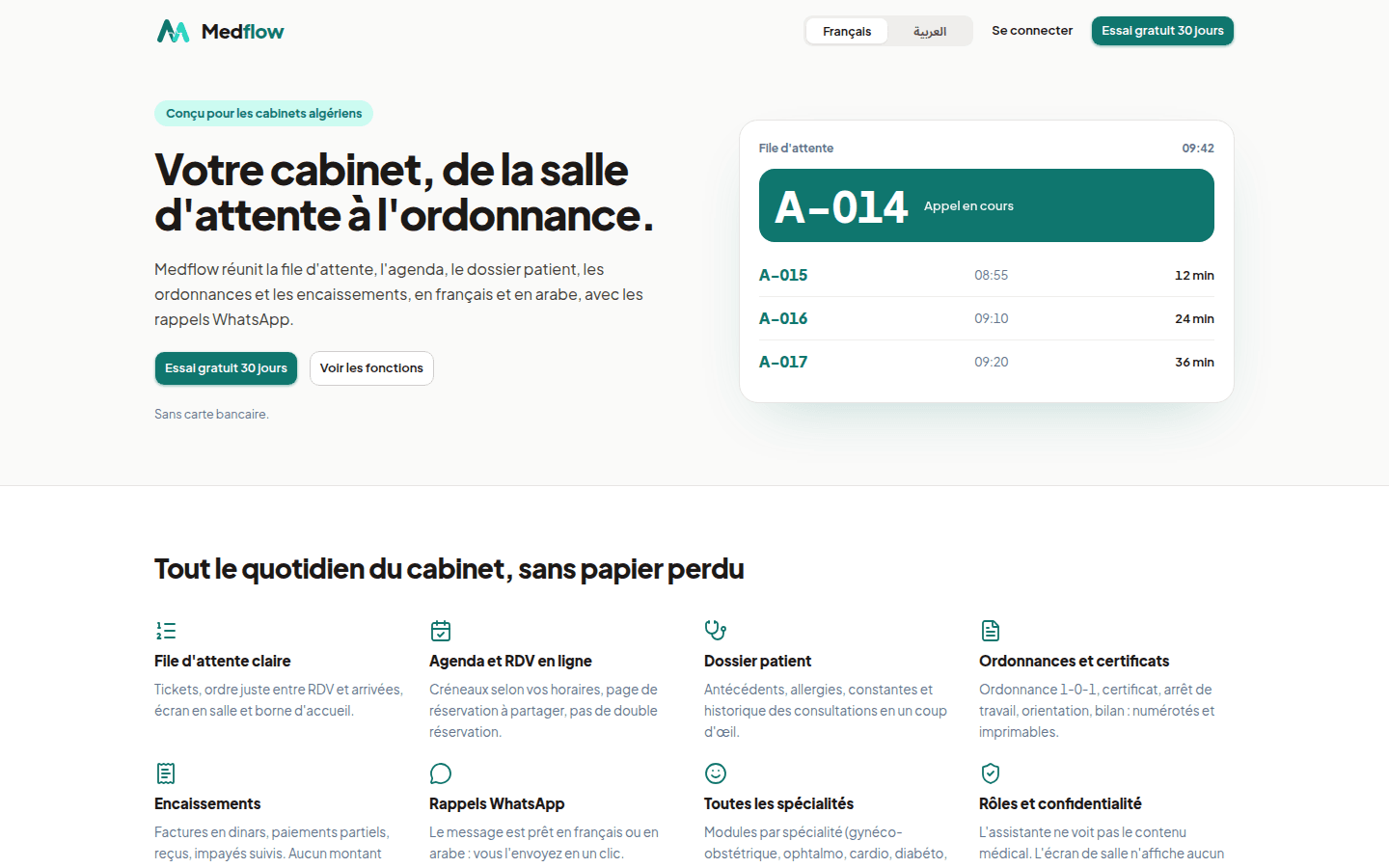
Task: Click the chat bubble icon above Rappels WhatsApp
Action: point(441,773)
